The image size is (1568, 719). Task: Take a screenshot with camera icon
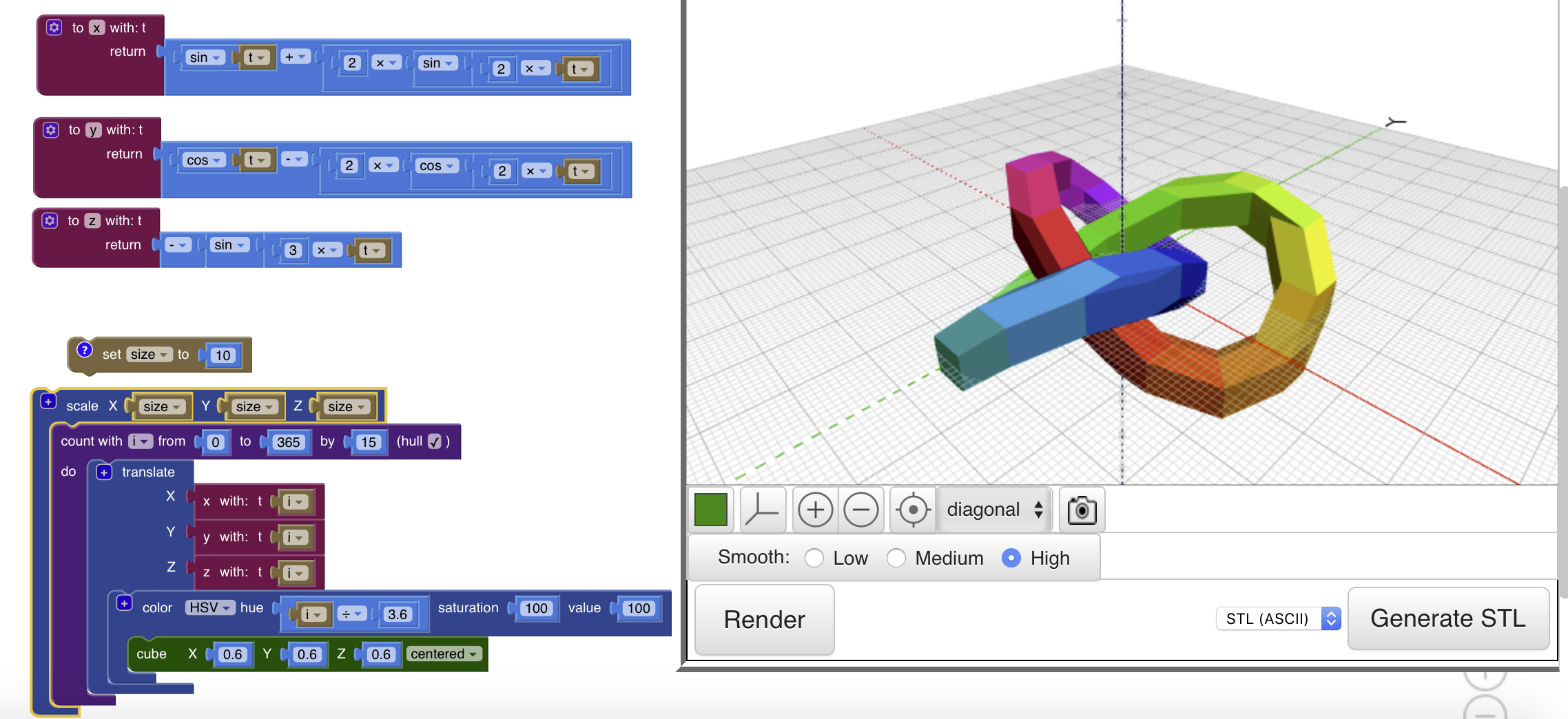1082,510
